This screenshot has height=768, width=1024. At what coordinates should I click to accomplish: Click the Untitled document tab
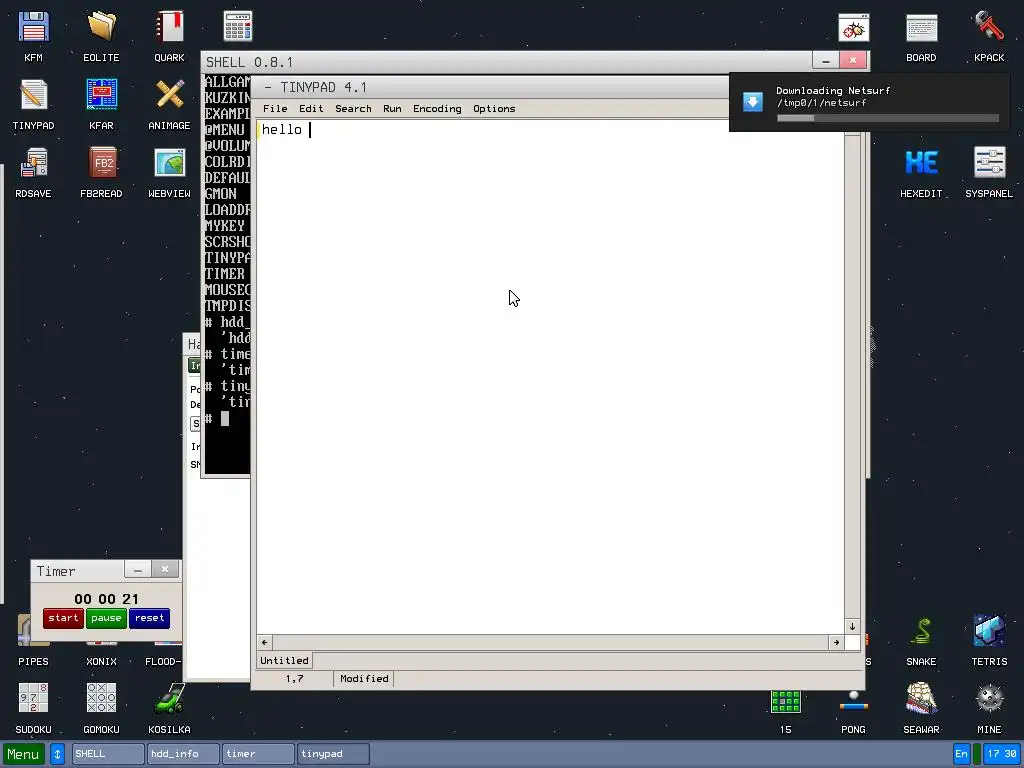(284, 660)
